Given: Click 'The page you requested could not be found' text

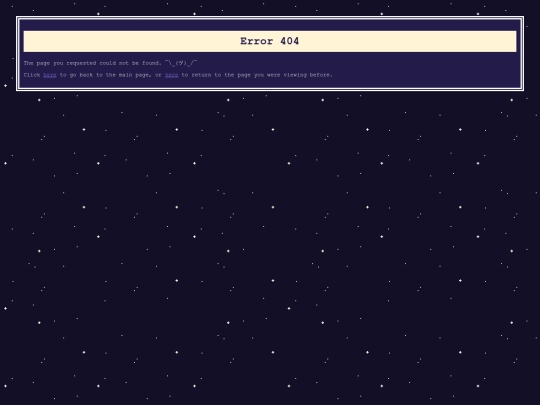Looking at the screenshot, I should coord(92,63).
